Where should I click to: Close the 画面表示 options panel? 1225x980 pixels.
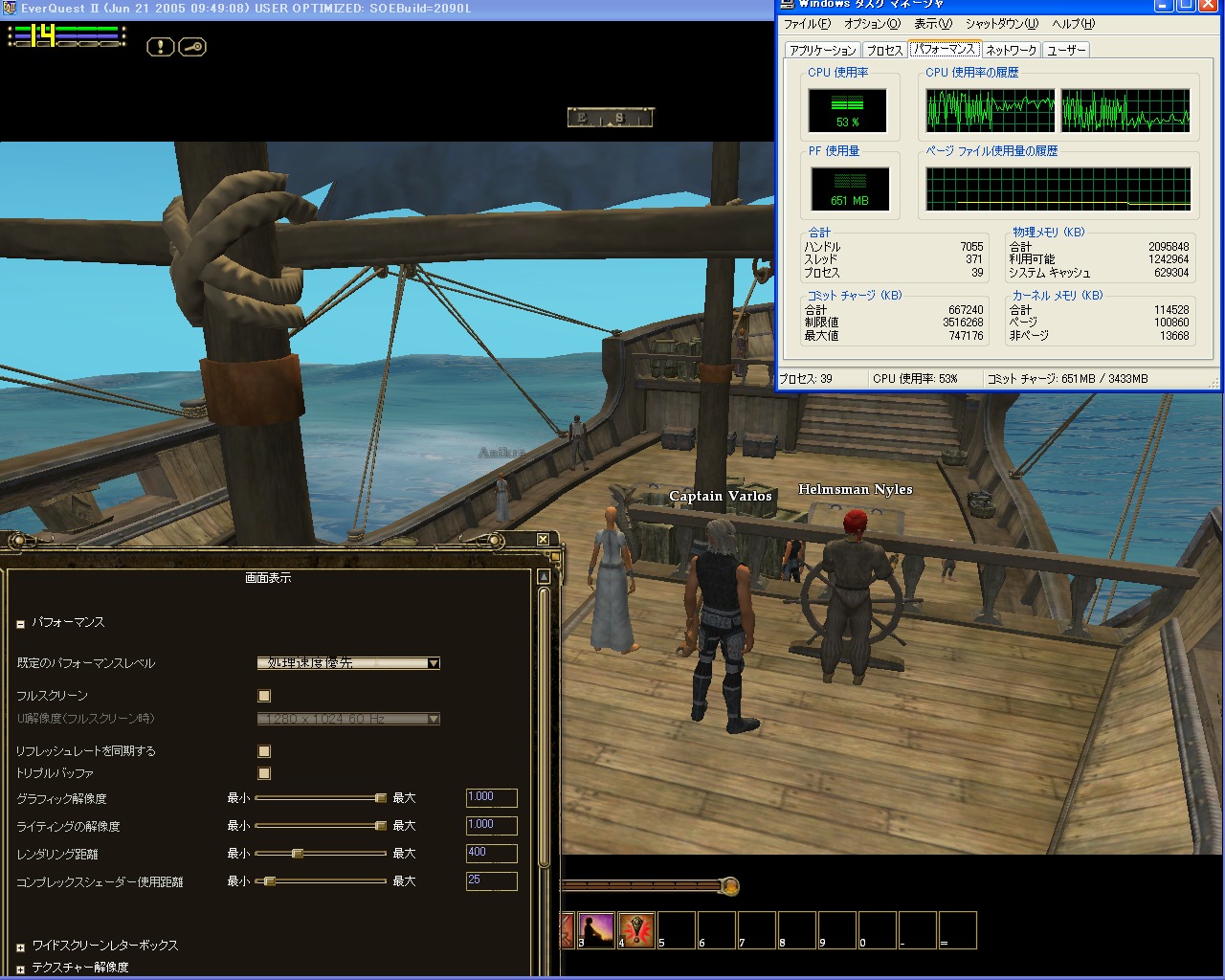tap(543, 540)
